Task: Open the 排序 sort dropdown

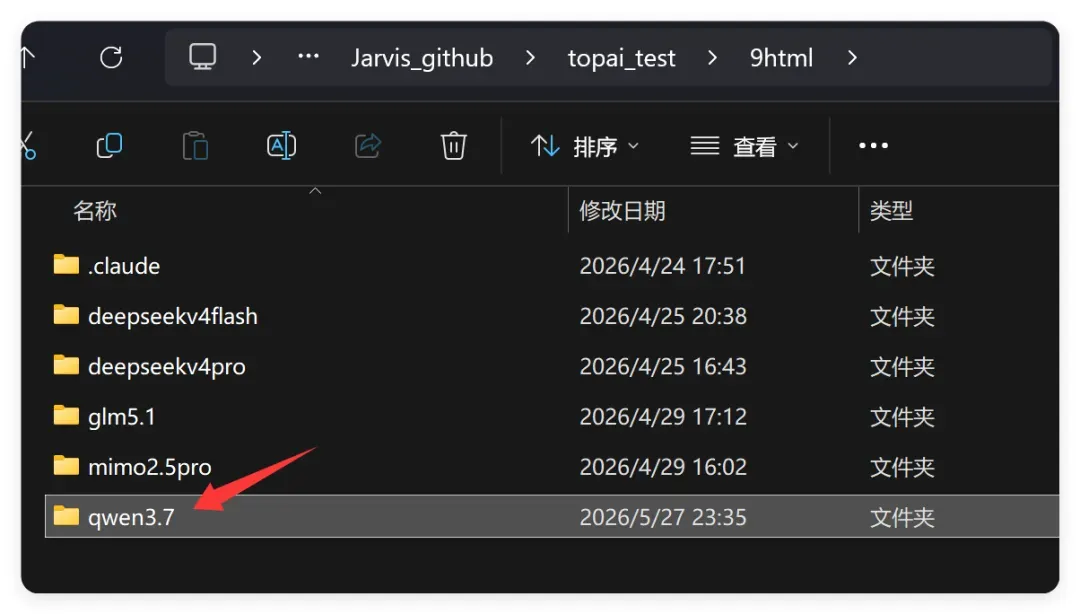Action: pos(585,146)
